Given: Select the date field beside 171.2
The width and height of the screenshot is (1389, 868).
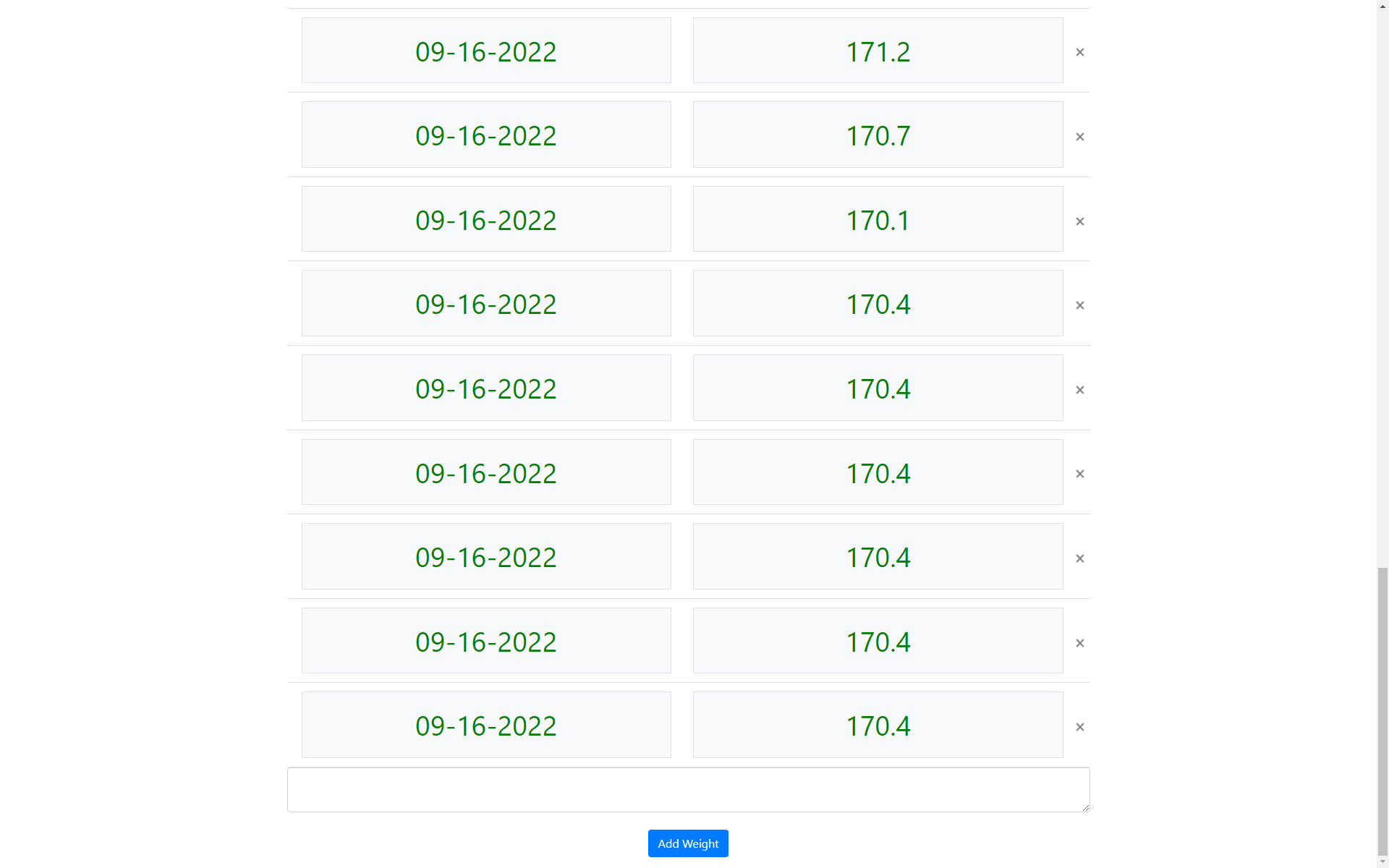Looking at the screenshot, I should [486, 51].
